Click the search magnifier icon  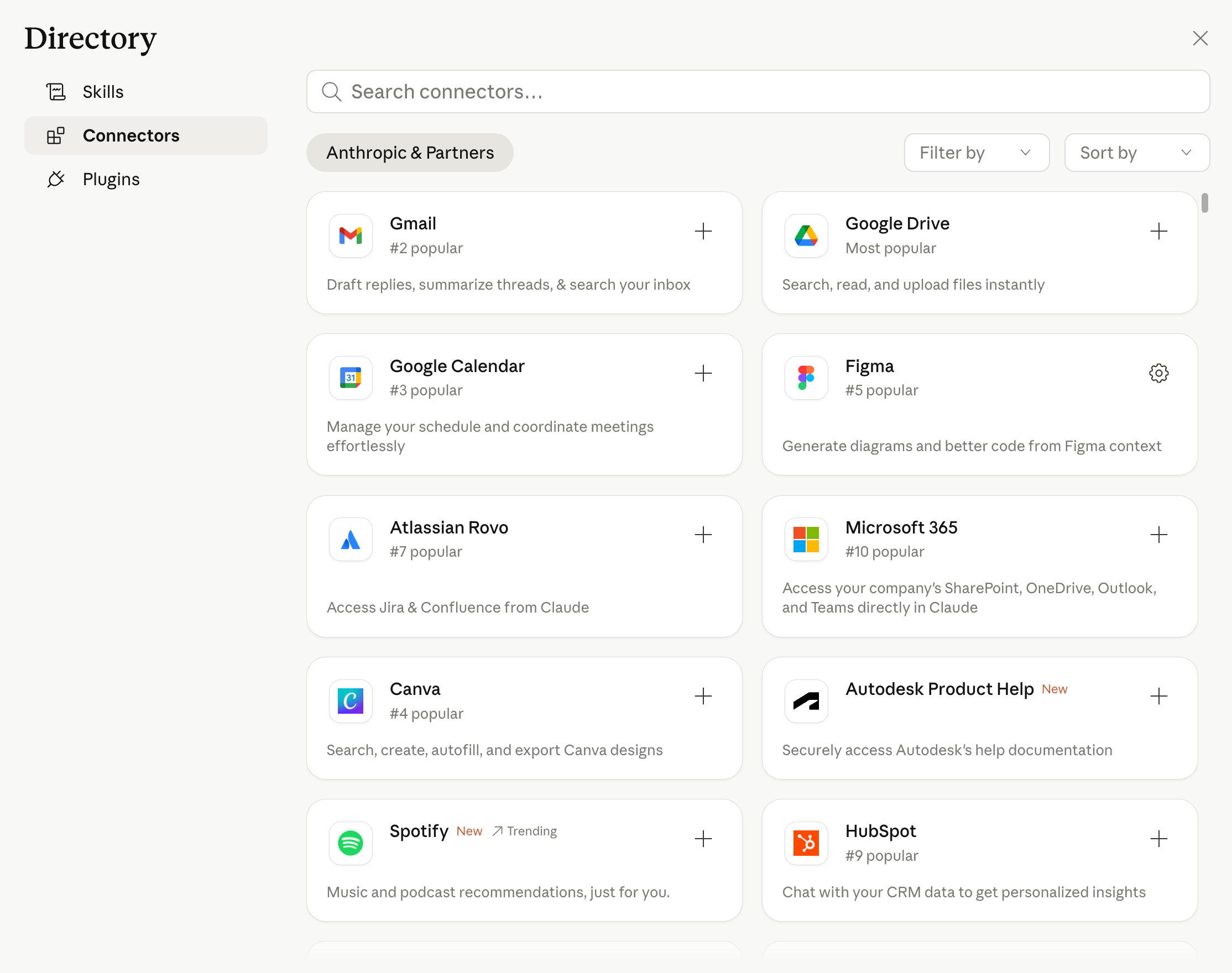pyautogui.click(x=332, y=92)
